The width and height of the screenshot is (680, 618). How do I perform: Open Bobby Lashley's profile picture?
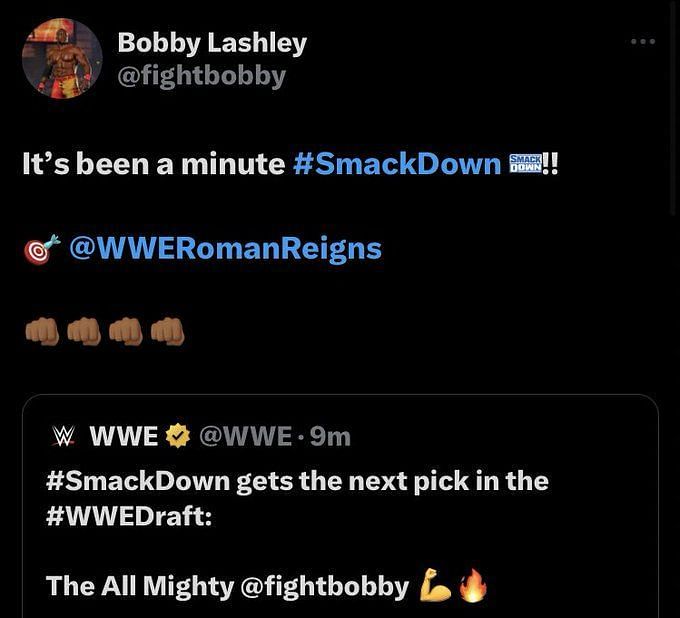click(62, 59)
